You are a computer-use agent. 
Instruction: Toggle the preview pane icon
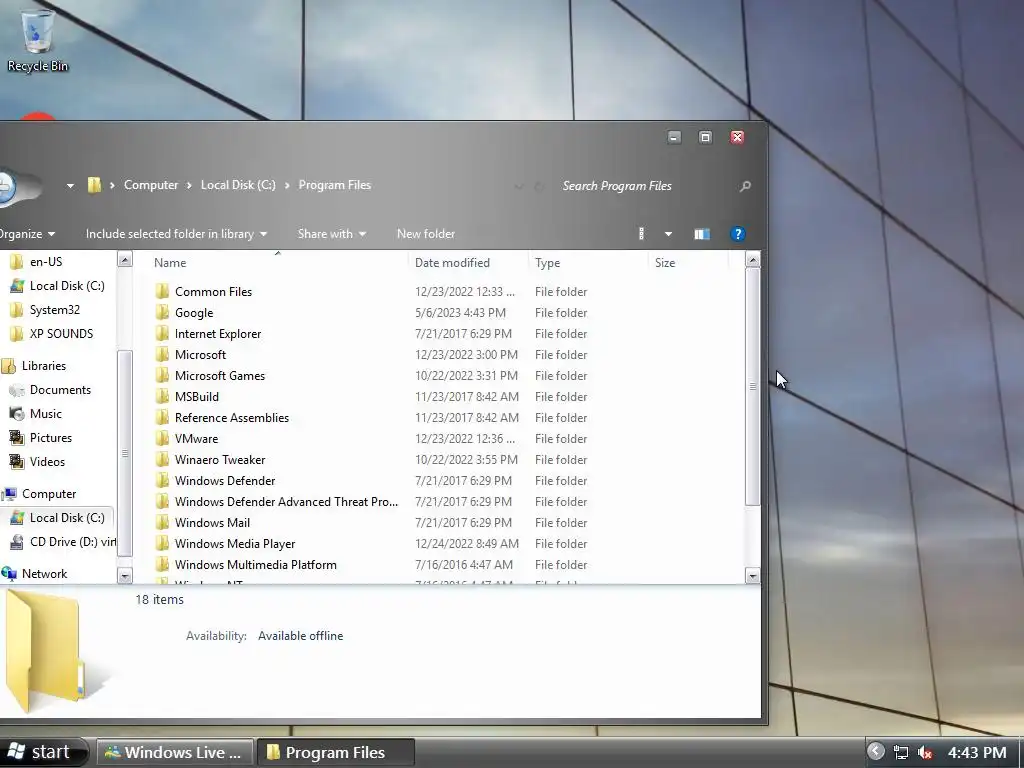click(702, 234)
